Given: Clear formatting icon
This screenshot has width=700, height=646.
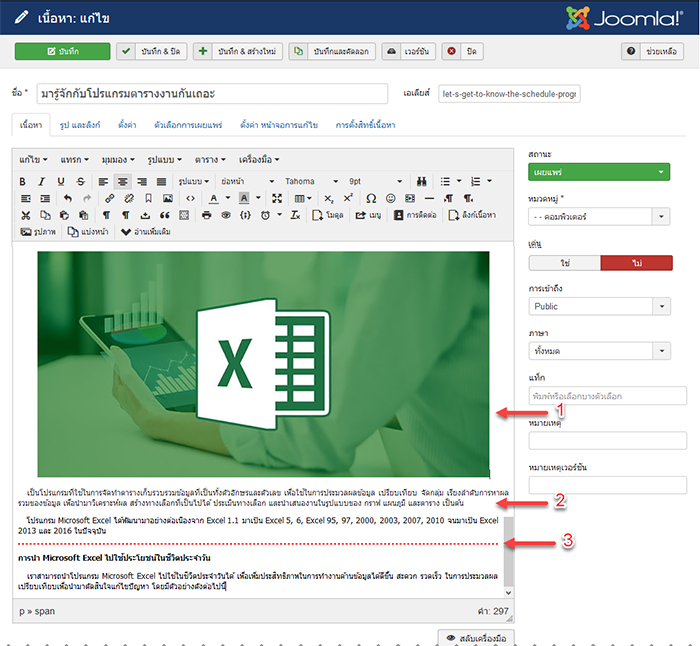Looking at the screenshot, I should 295,215.
